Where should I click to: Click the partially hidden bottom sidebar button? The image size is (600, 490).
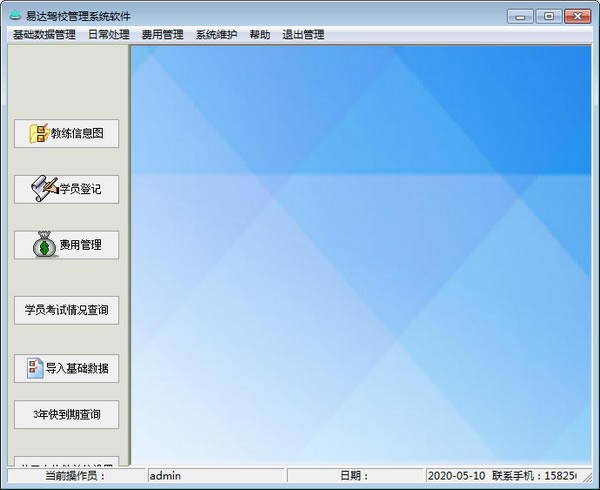pyautogui.click(x=66, y=462)
